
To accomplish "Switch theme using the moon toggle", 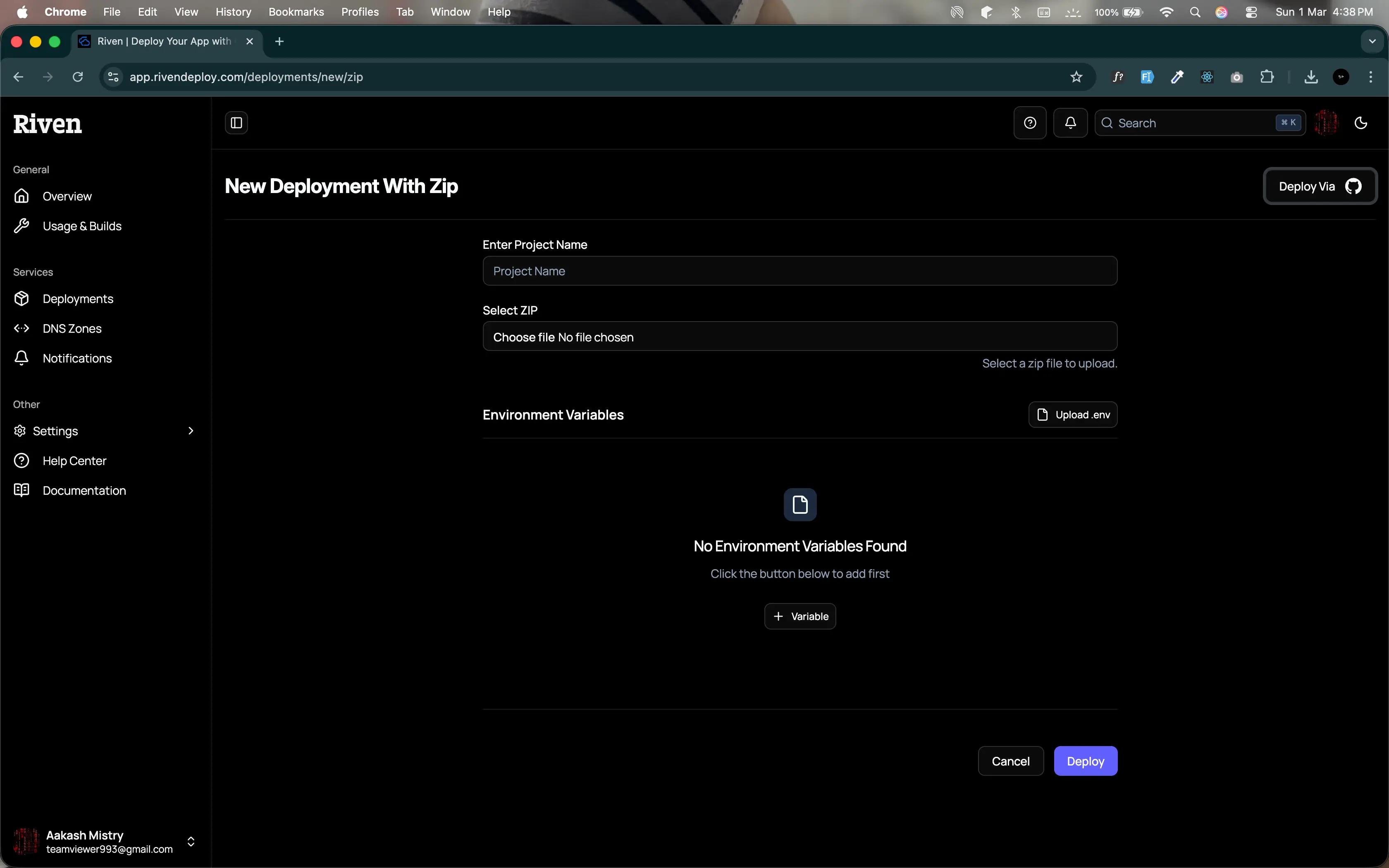I will pos(1361,122).
